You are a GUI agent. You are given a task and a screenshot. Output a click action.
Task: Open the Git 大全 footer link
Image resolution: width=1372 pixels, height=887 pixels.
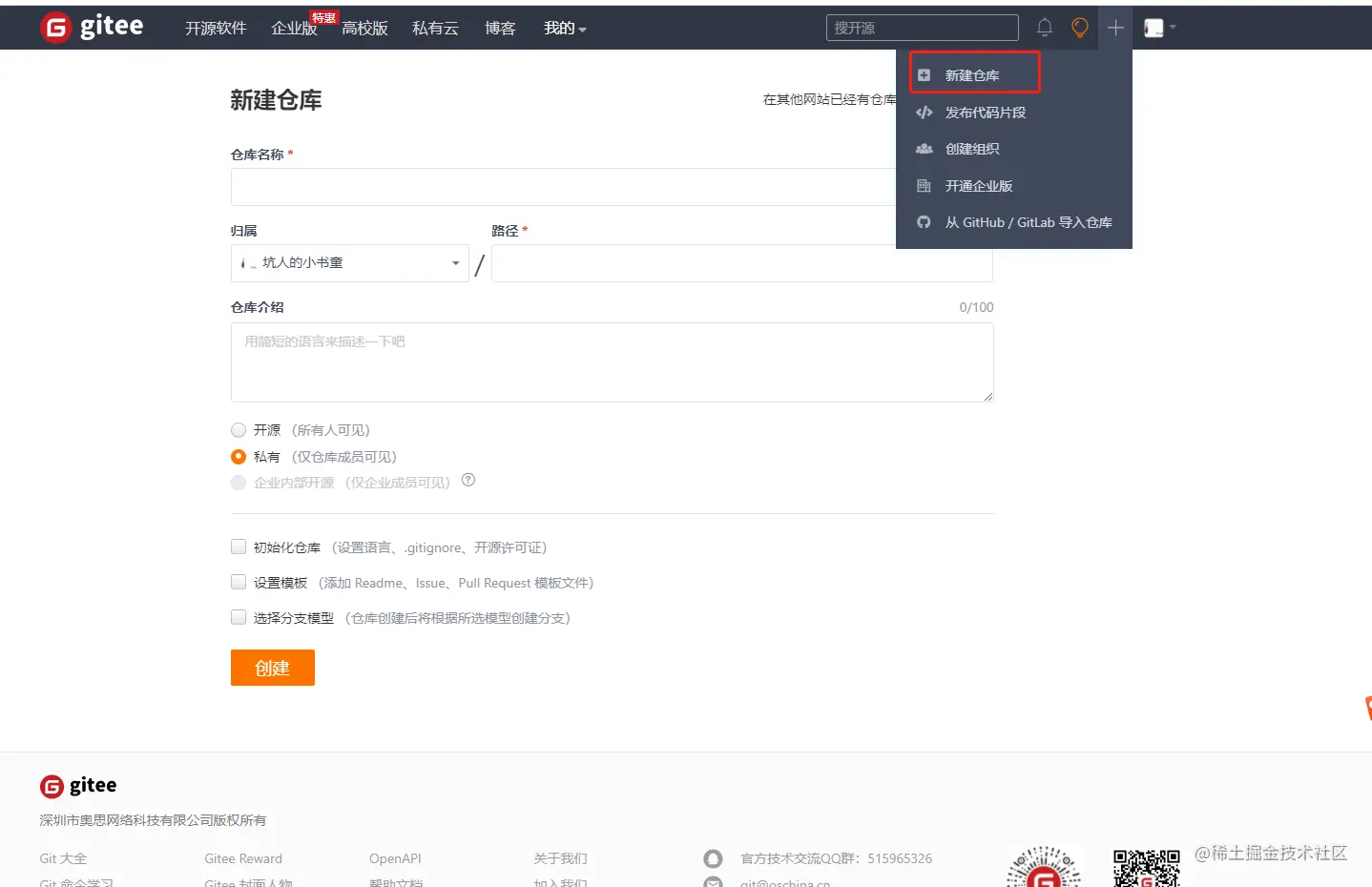[63, 858]
